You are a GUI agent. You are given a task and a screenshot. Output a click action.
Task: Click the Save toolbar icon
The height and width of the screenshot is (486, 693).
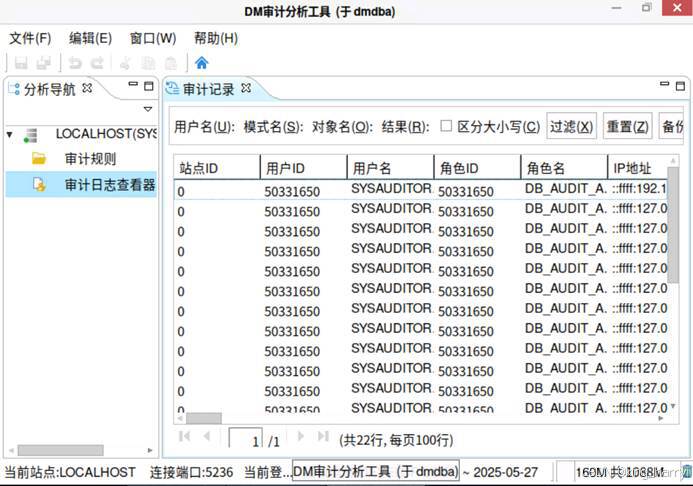tap(21, 63)
